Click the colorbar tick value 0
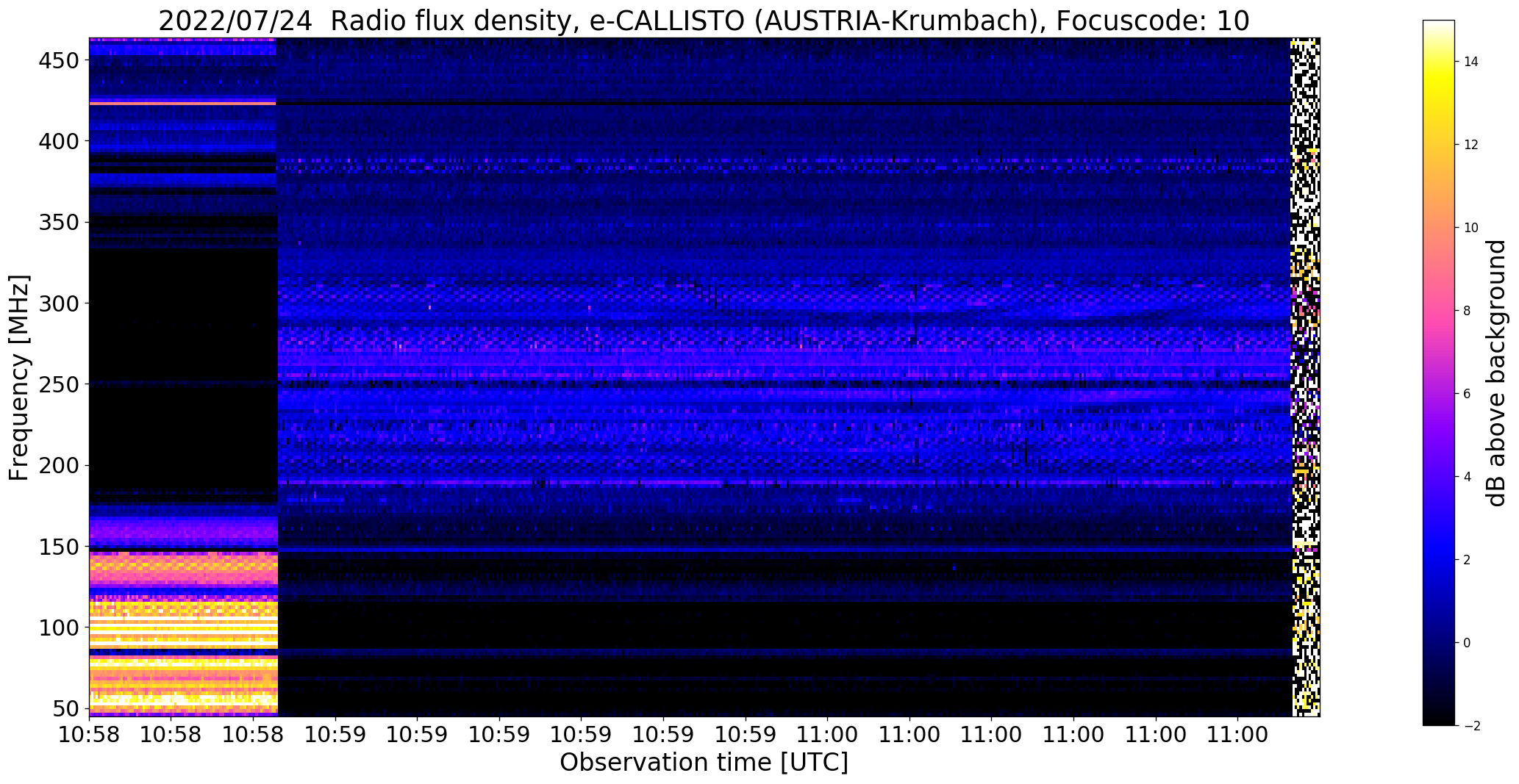This screenshot has height=784, width=1519. [1468, 643]
